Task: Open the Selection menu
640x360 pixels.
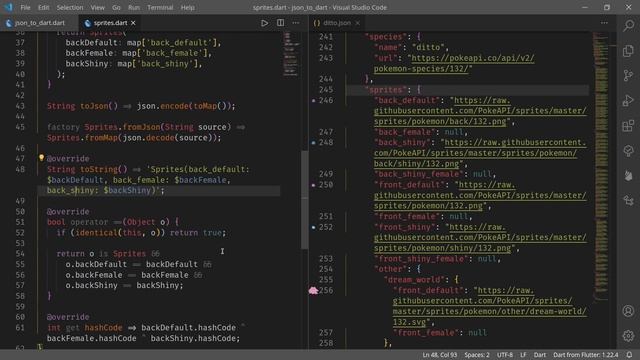Action: click(70, 7)
